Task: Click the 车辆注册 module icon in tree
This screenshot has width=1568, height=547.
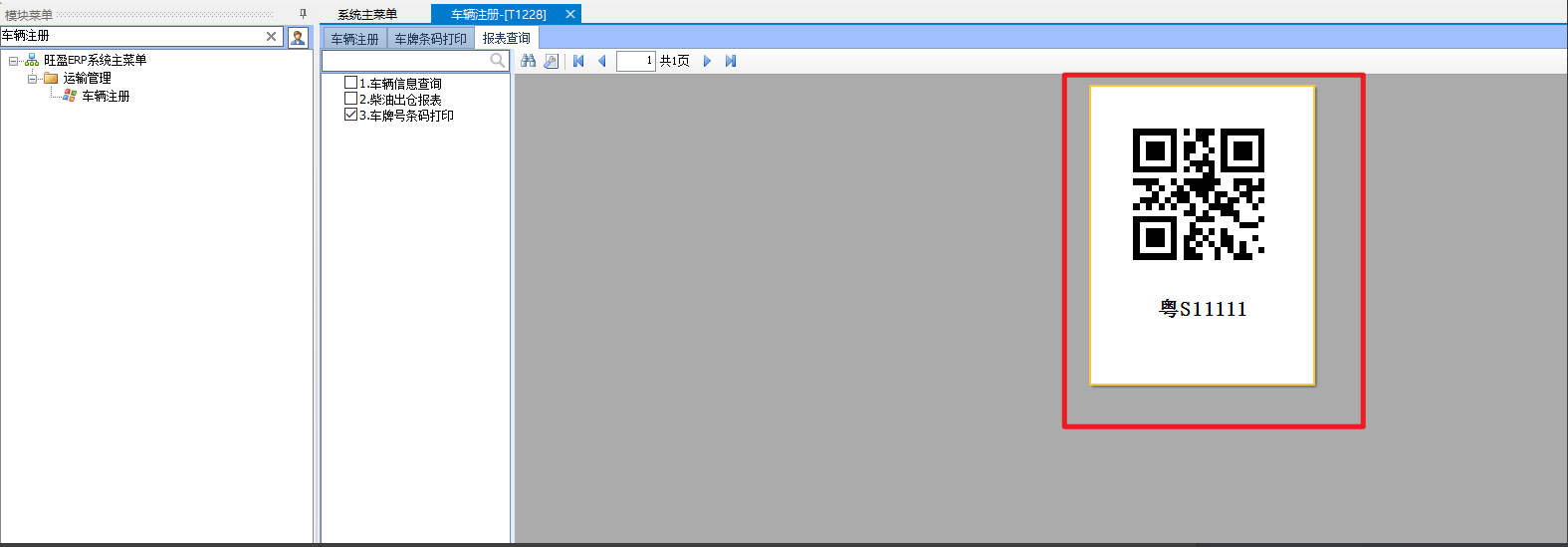Action: tap(70, 96)
